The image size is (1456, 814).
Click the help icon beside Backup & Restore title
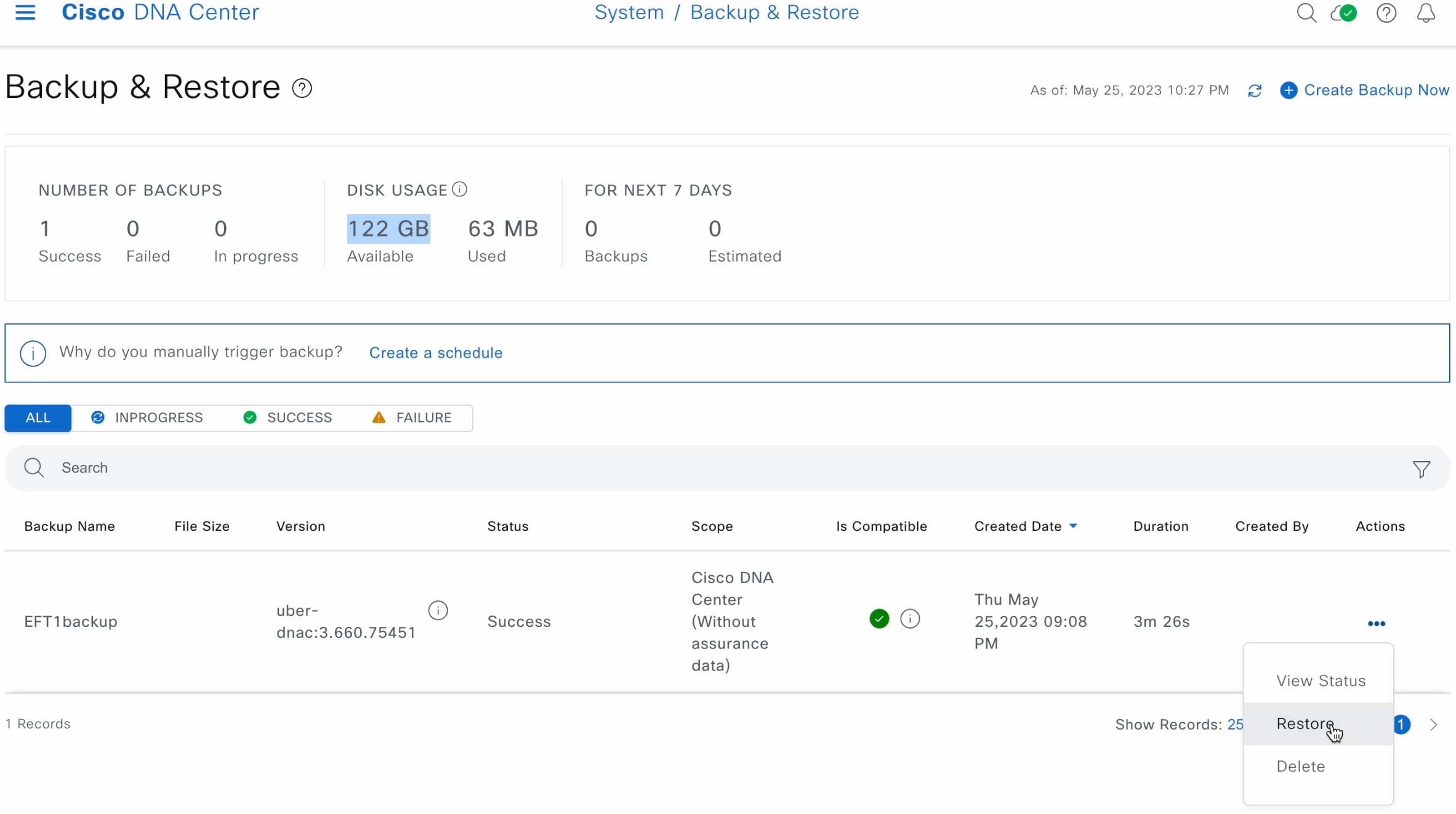(x=302, y=88)
